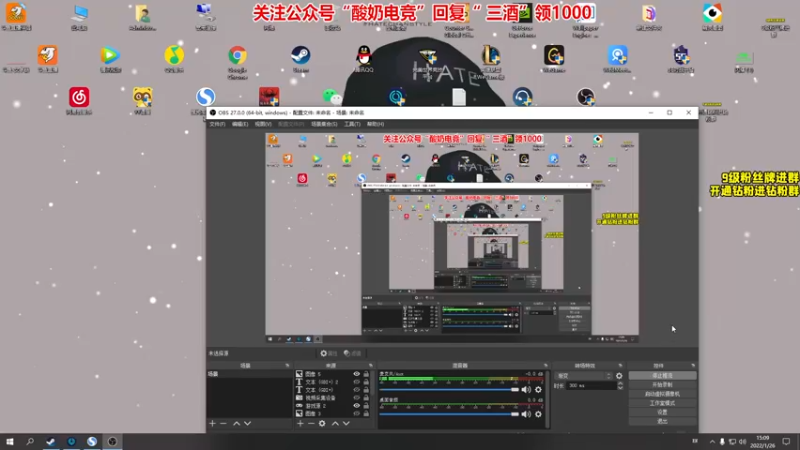
Task: Open the 渐变 transition type dropdown
Action: coord(584,376)
